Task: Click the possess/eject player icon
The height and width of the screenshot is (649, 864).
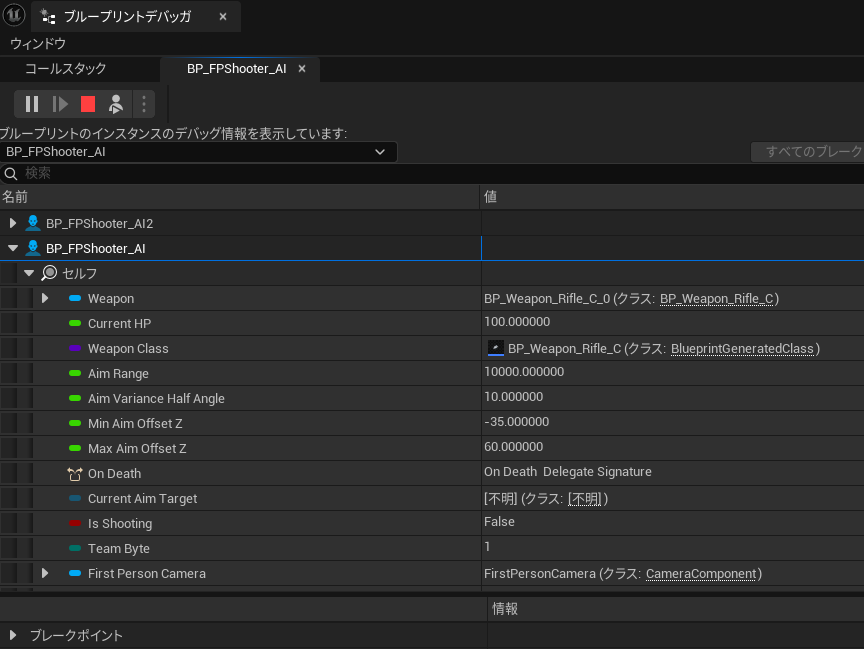Action: [115, 103]
